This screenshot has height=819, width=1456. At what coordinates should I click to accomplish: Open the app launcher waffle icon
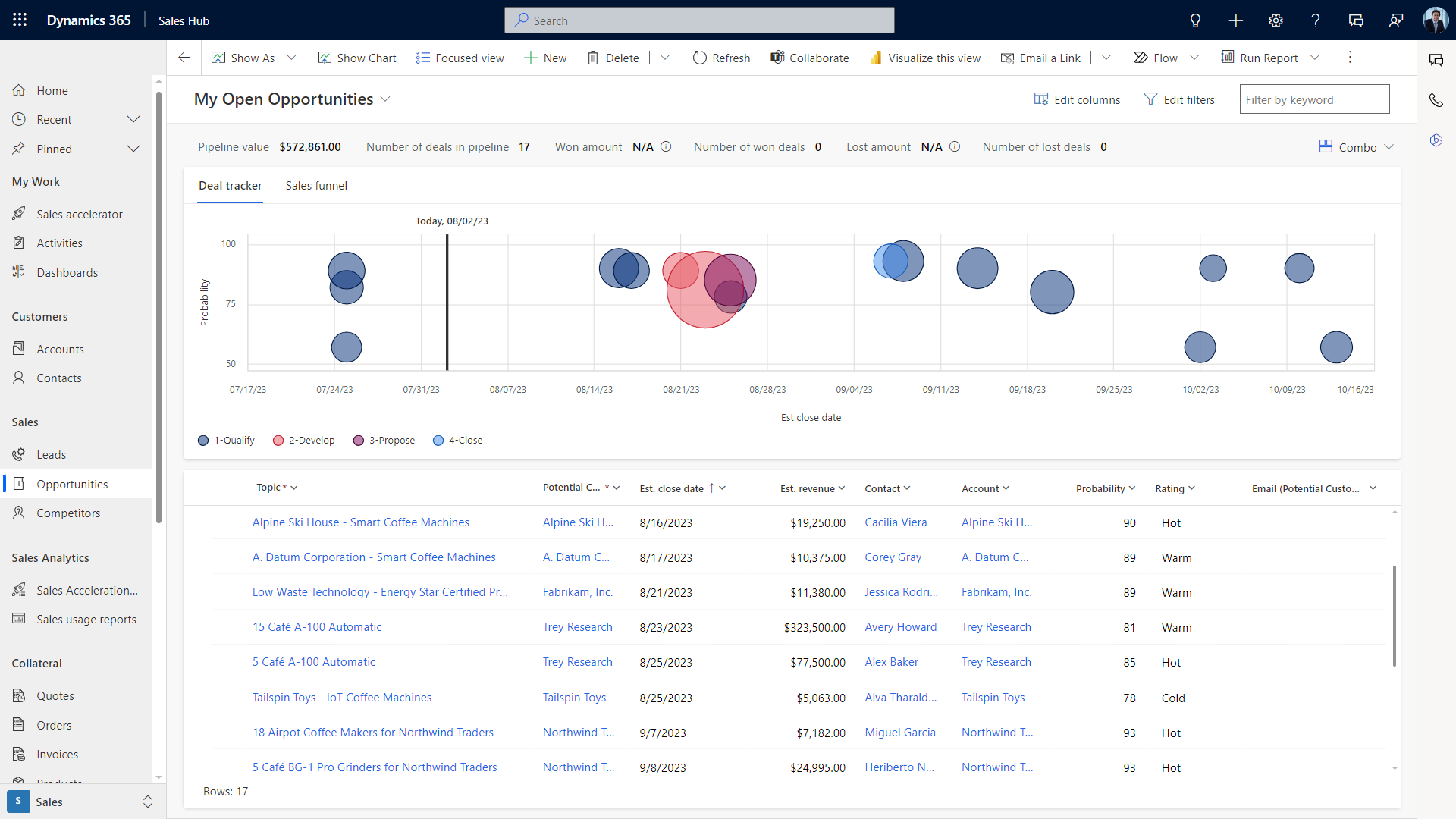tap(19, 20)
